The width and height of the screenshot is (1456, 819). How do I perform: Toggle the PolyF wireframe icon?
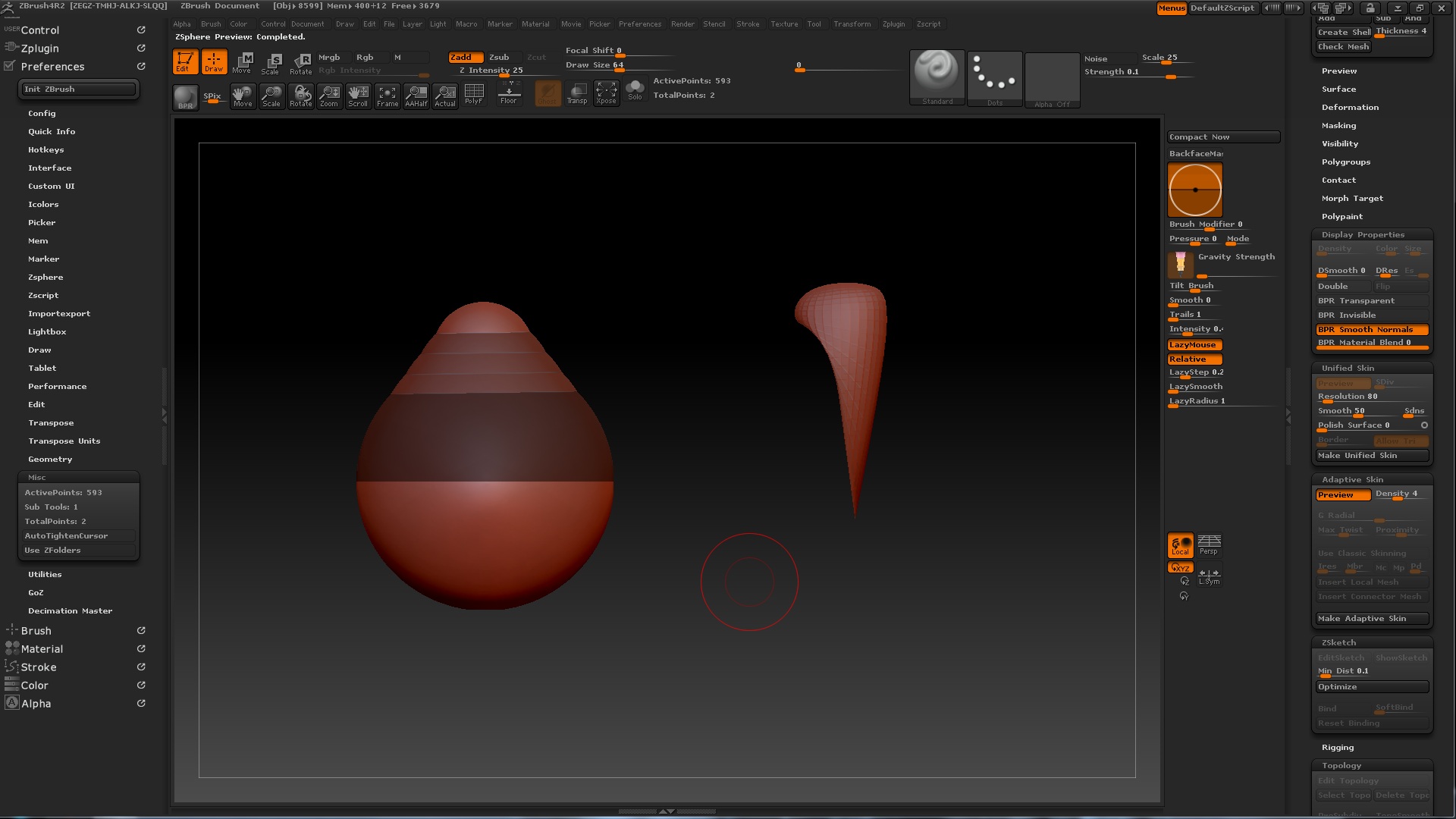click(x=474, y=95)
